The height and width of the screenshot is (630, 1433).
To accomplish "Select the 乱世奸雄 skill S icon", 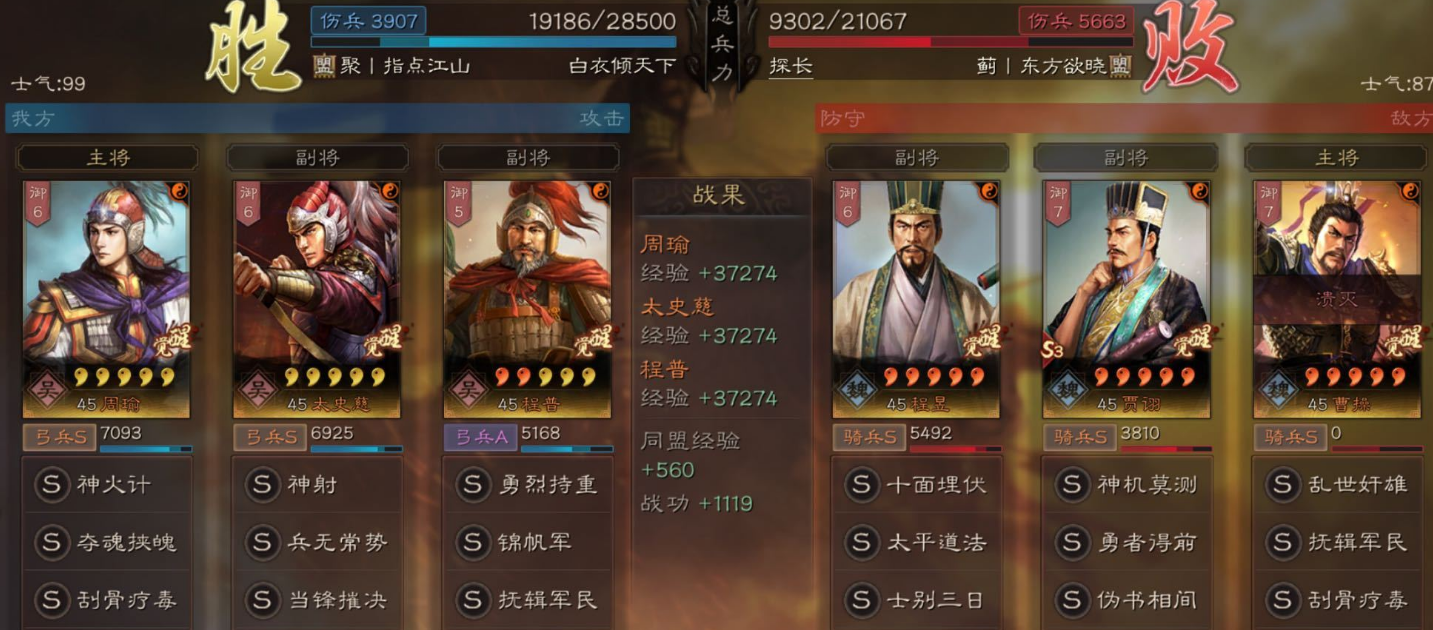I will point(1282,485).
